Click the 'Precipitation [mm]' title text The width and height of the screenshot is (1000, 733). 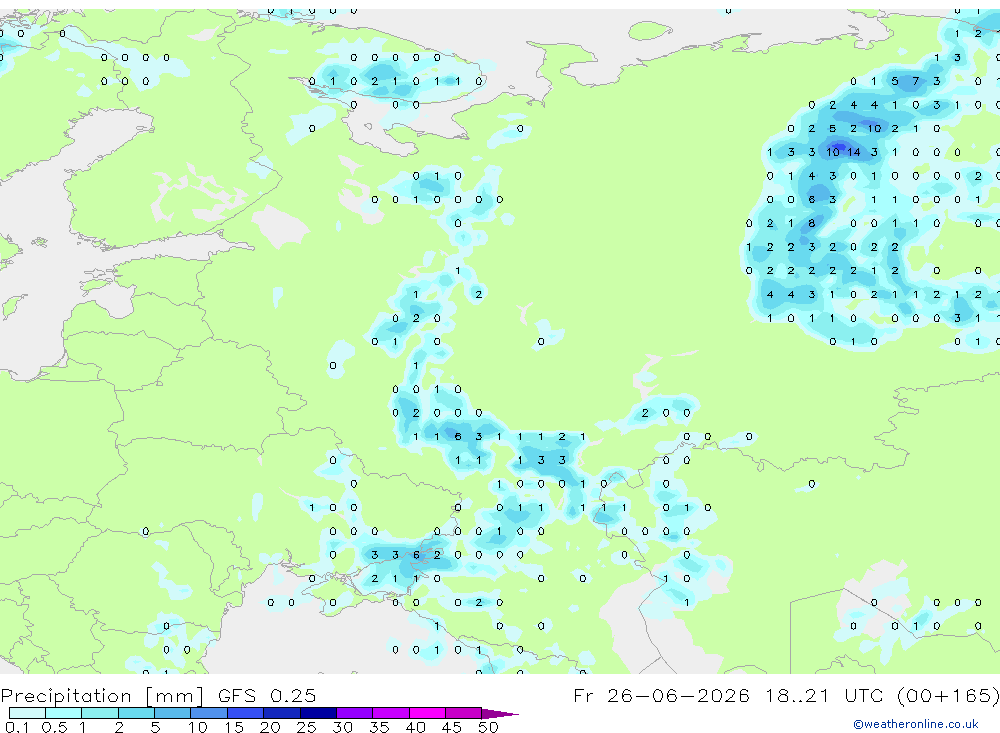tap(102, 695)
